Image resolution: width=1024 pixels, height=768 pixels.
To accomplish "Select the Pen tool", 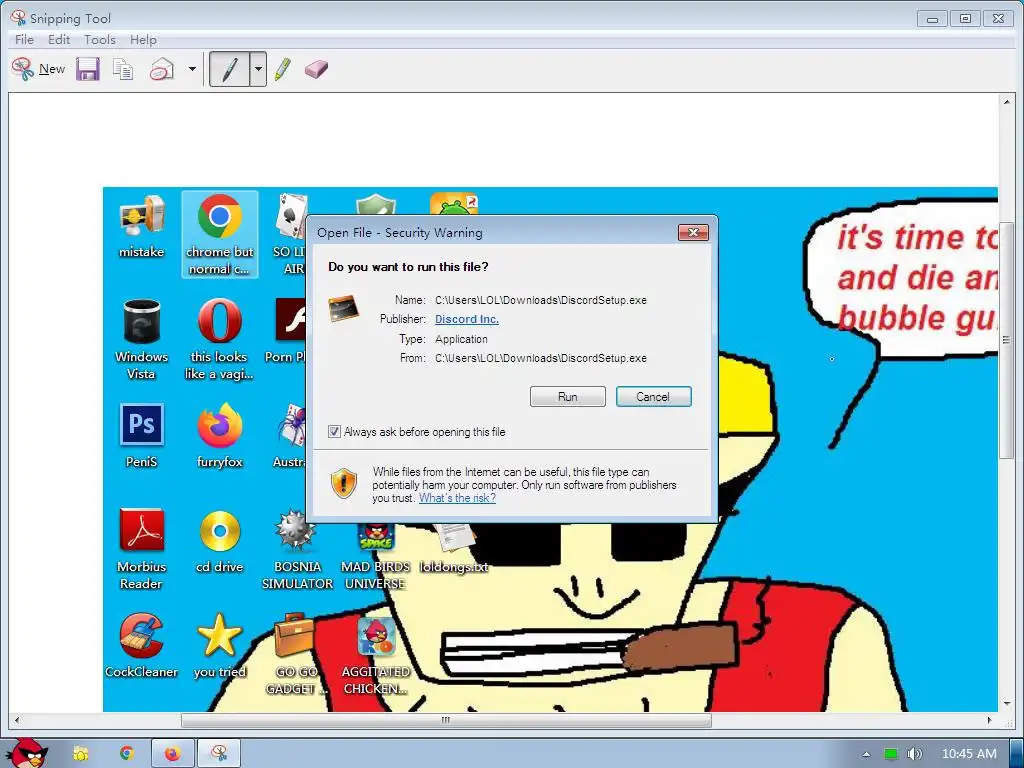I will [230, 69].
